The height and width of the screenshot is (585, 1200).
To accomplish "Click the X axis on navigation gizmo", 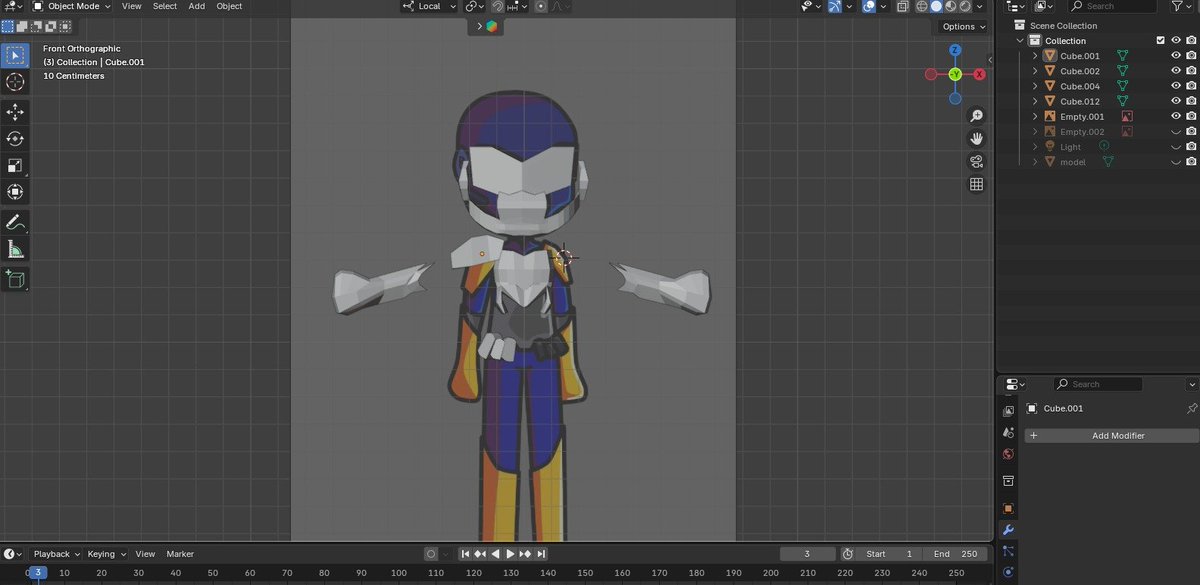I will click(x=980, y=74).
